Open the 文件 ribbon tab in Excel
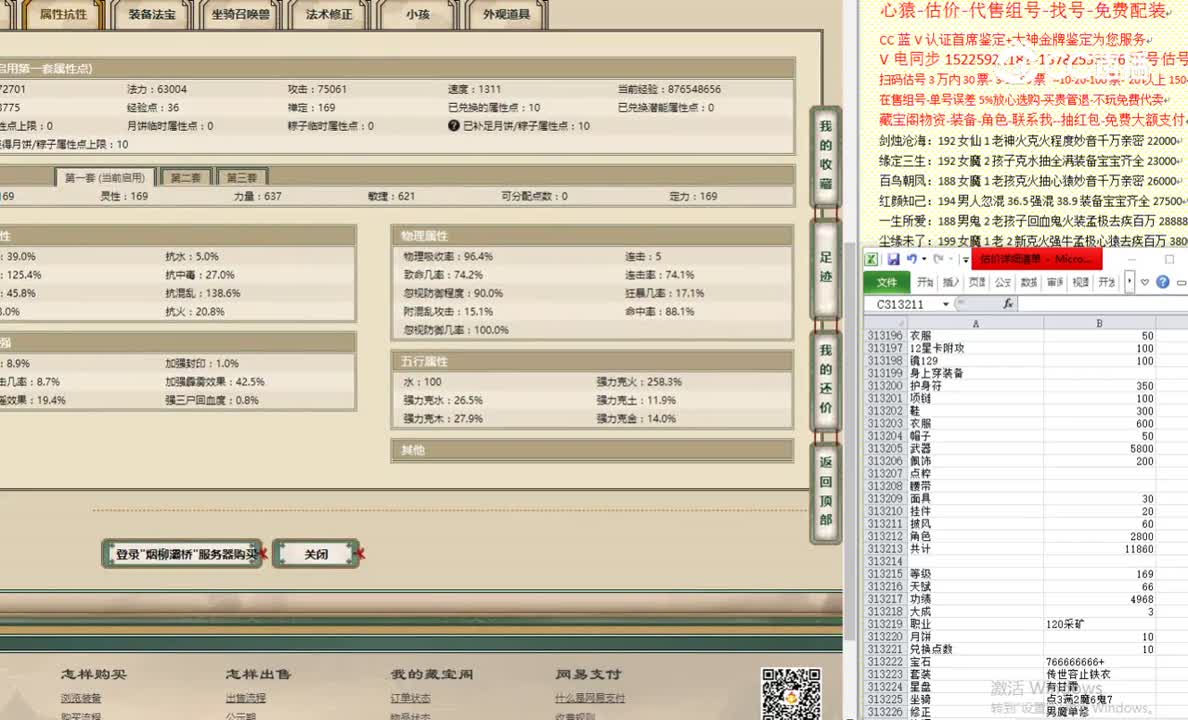This screenshot has height=720, width=1188. (889, 282)
